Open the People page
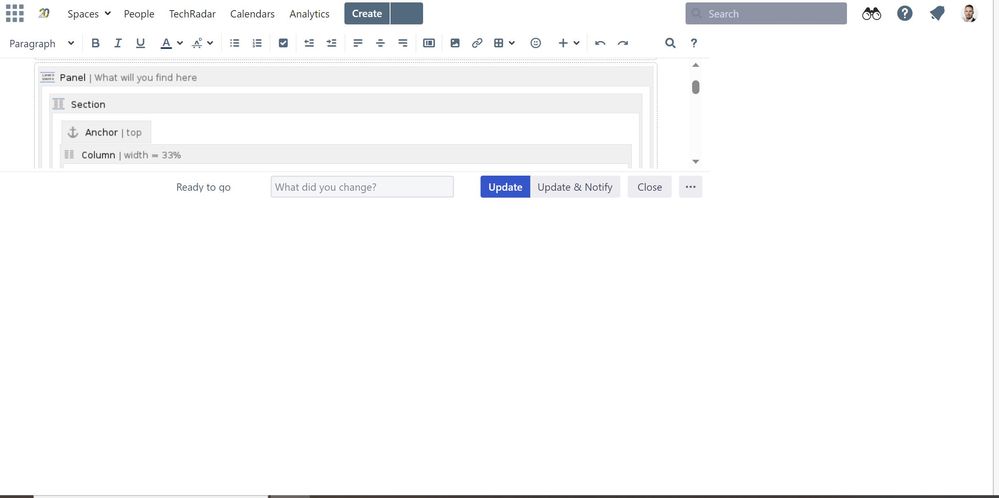Image resolution: width=999 pixels, height=498 pixels. tap(139, 13)
